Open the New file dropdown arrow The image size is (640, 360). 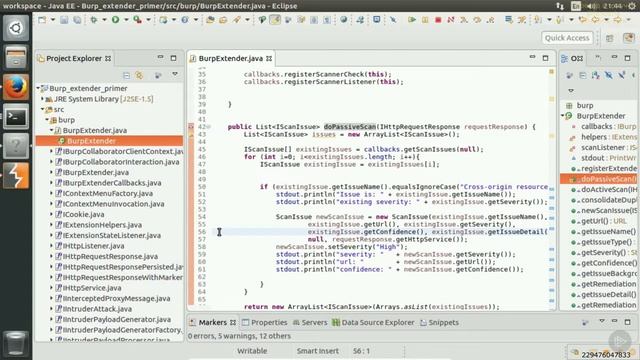53,20
